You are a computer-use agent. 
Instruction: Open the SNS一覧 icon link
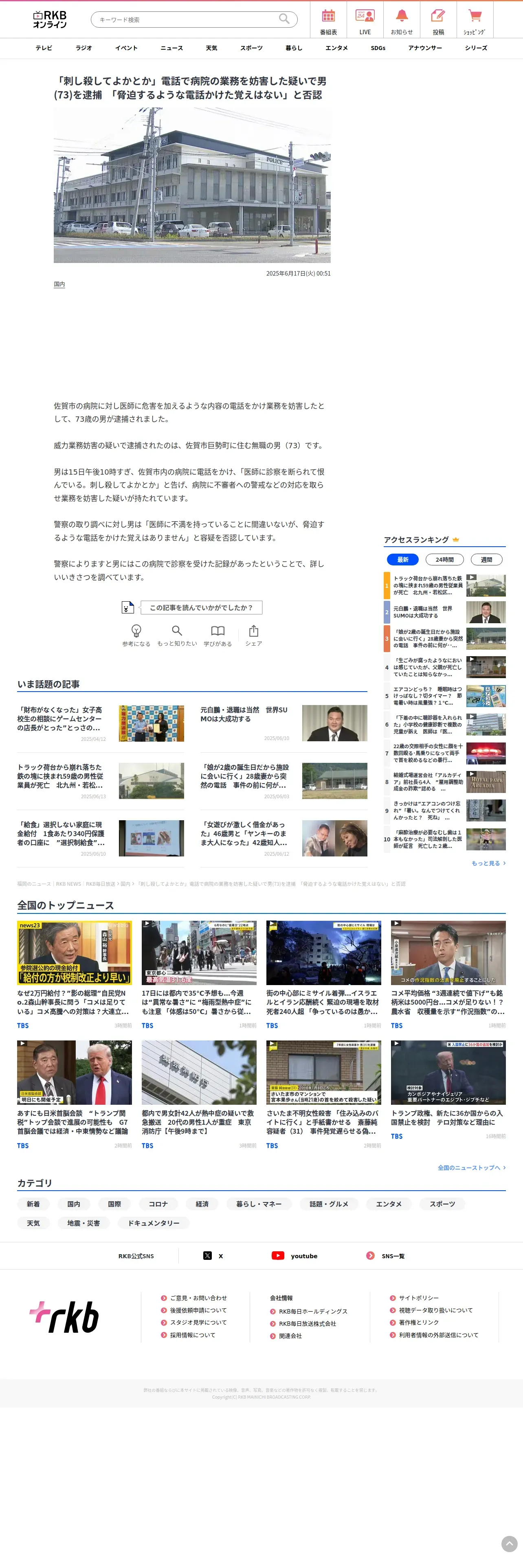click(x=370, y=1255)
